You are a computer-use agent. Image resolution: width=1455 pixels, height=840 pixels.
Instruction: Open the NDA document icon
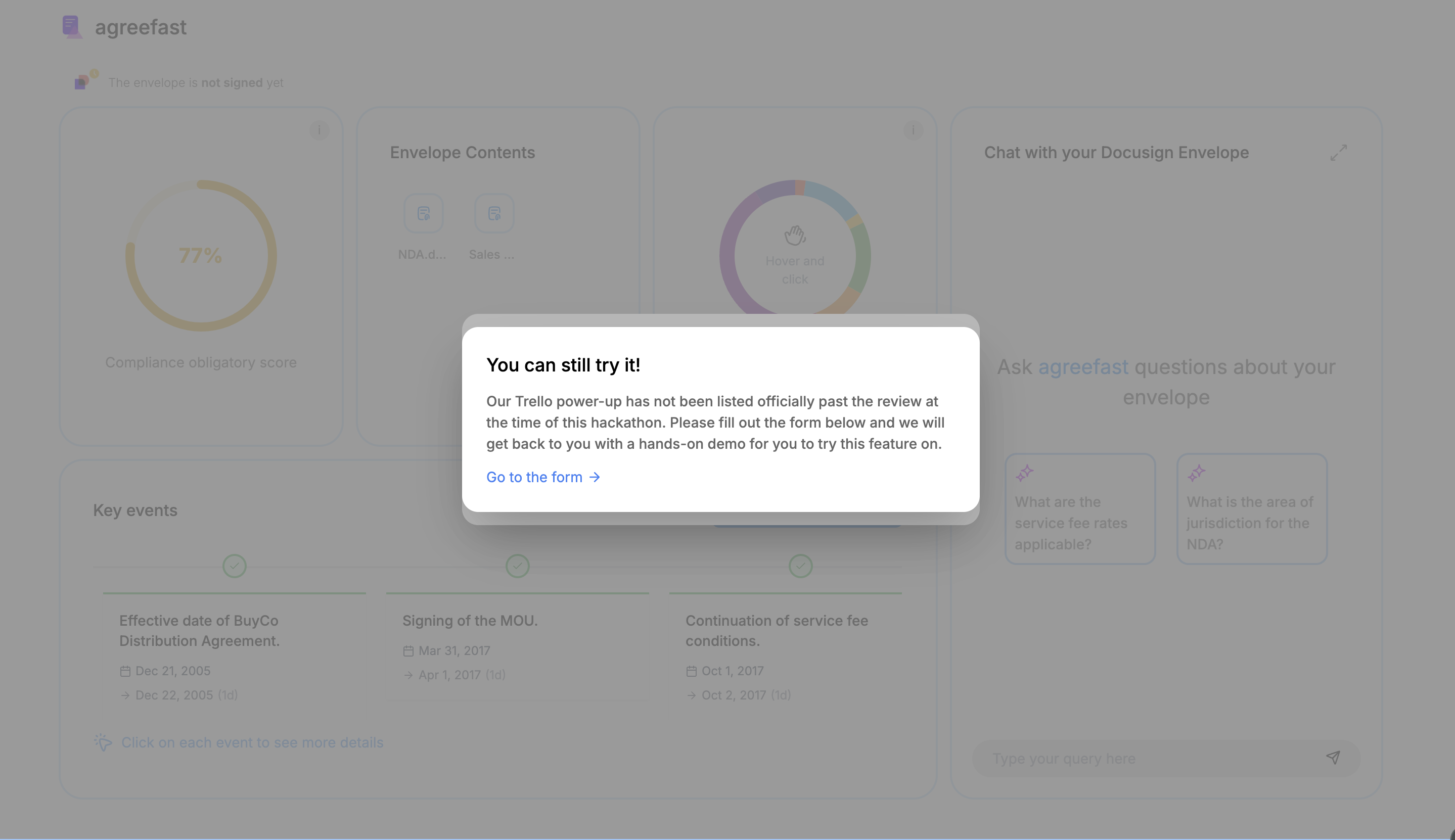tap(424, 213)
